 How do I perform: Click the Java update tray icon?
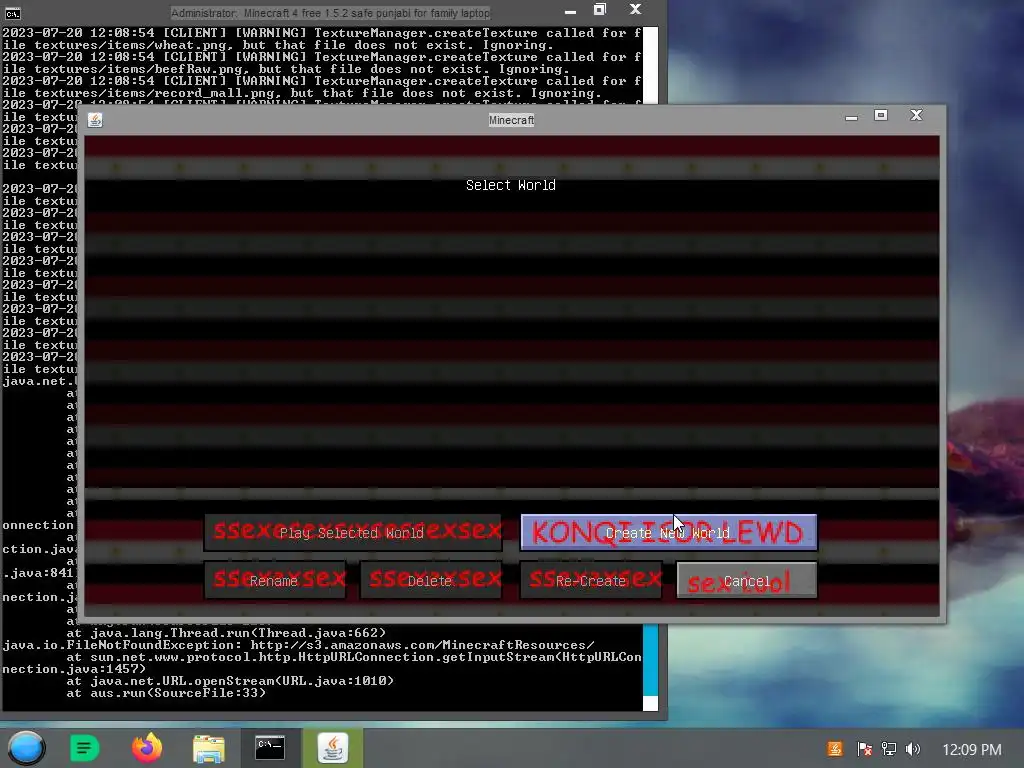[x=835, y=749]
